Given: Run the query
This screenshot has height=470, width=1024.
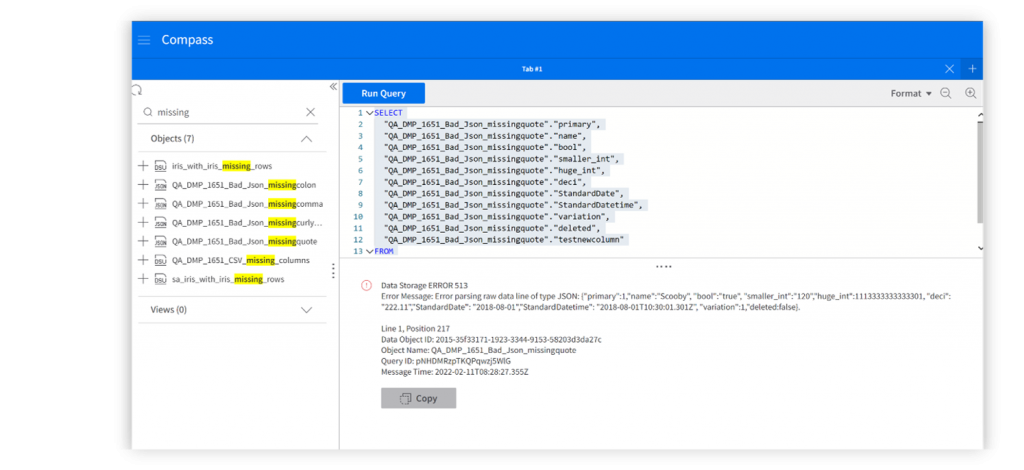Looking at the screenshot, I should click(383, 93).
